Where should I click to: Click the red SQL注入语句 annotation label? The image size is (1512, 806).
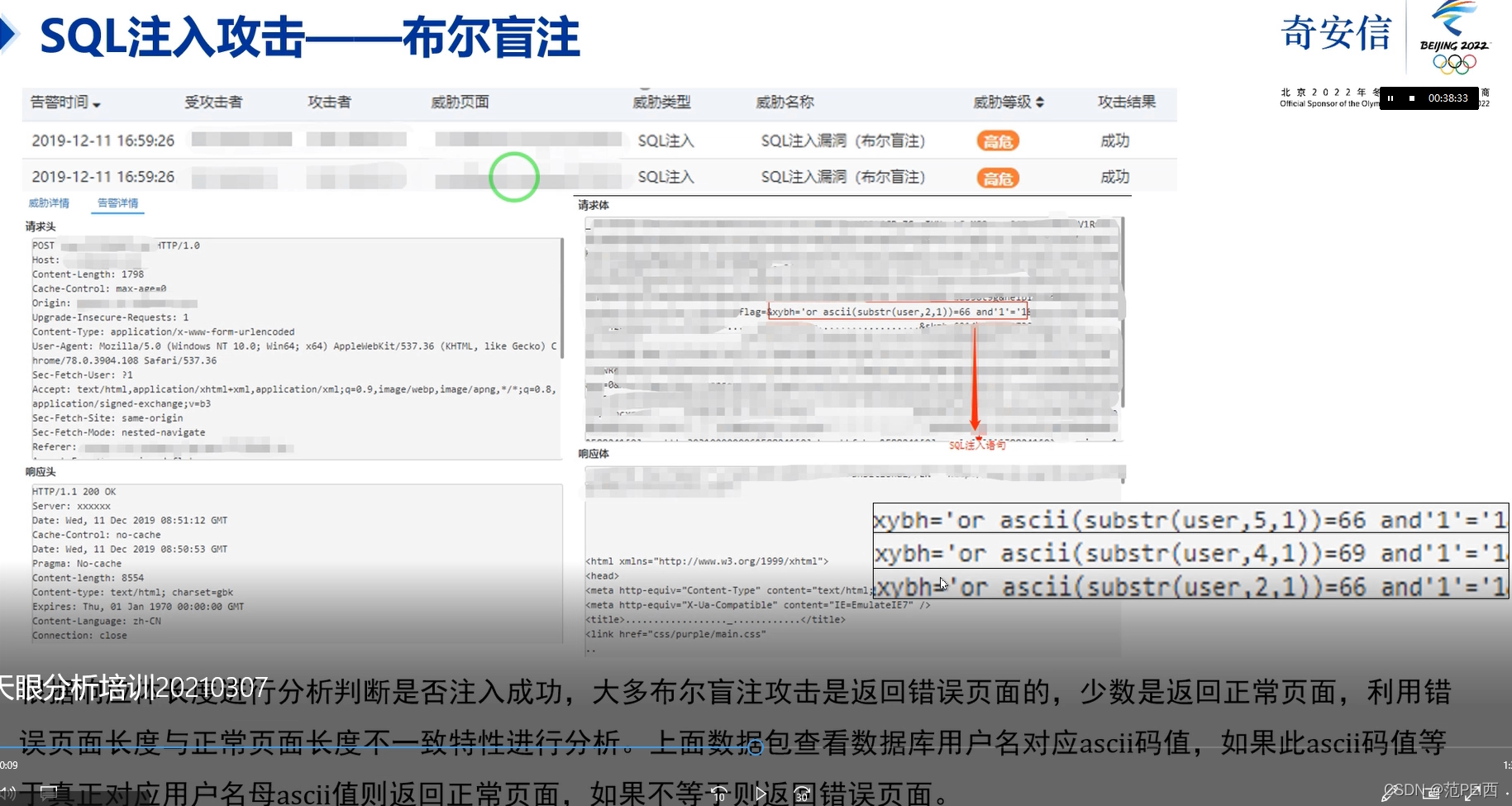coord(977,445)
